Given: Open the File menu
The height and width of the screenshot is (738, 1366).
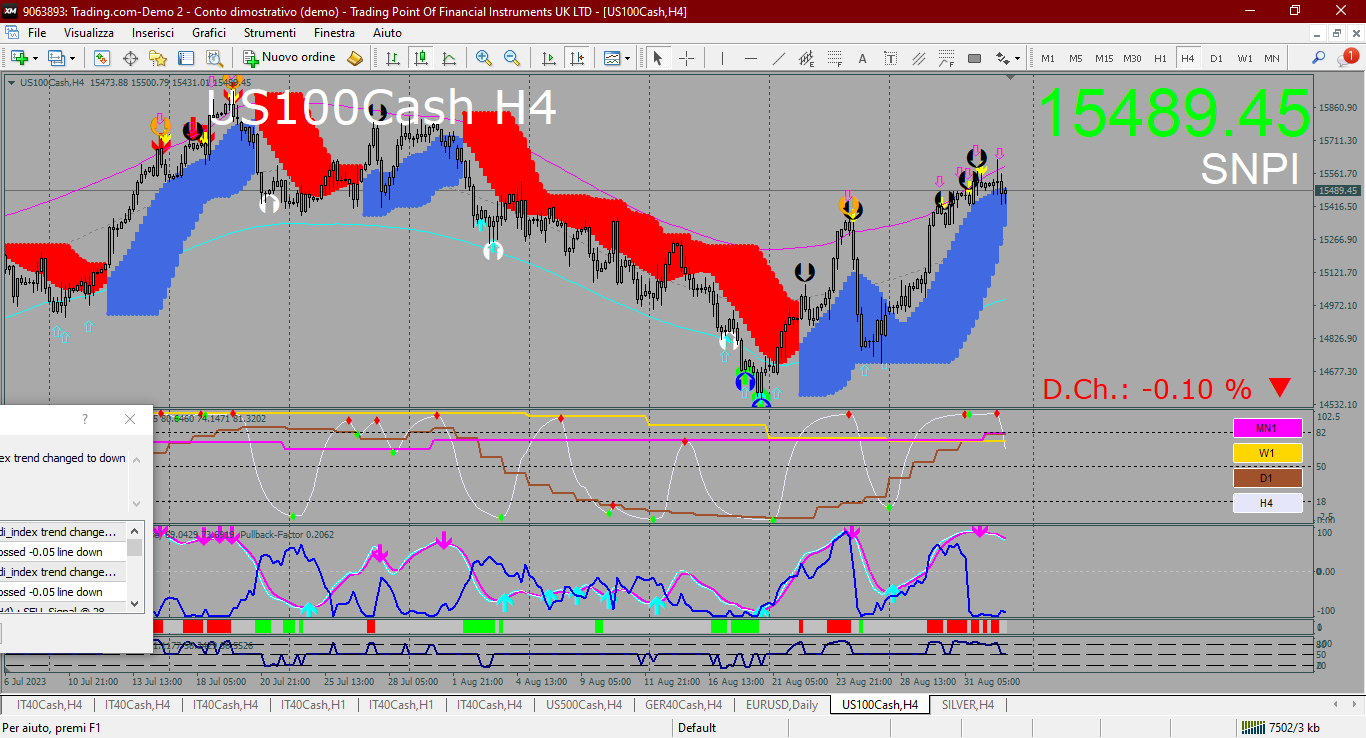Looking at the screenshot, I should pos(37,33).
